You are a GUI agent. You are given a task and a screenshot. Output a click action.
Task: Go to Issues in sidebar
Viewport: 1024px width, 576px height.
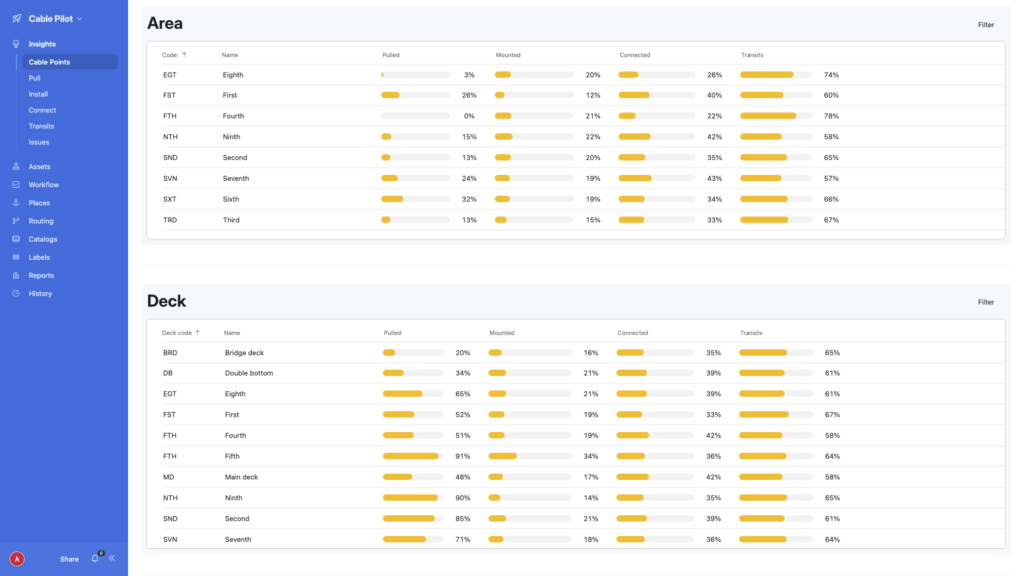38,142
